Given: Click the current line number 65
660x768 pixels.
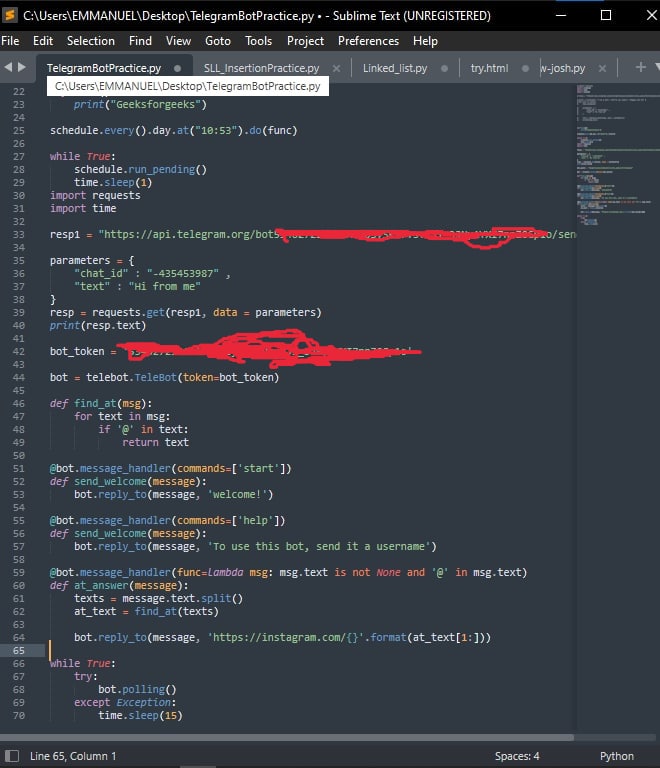Looking at the screenshot, I should (x=19, y=650).
